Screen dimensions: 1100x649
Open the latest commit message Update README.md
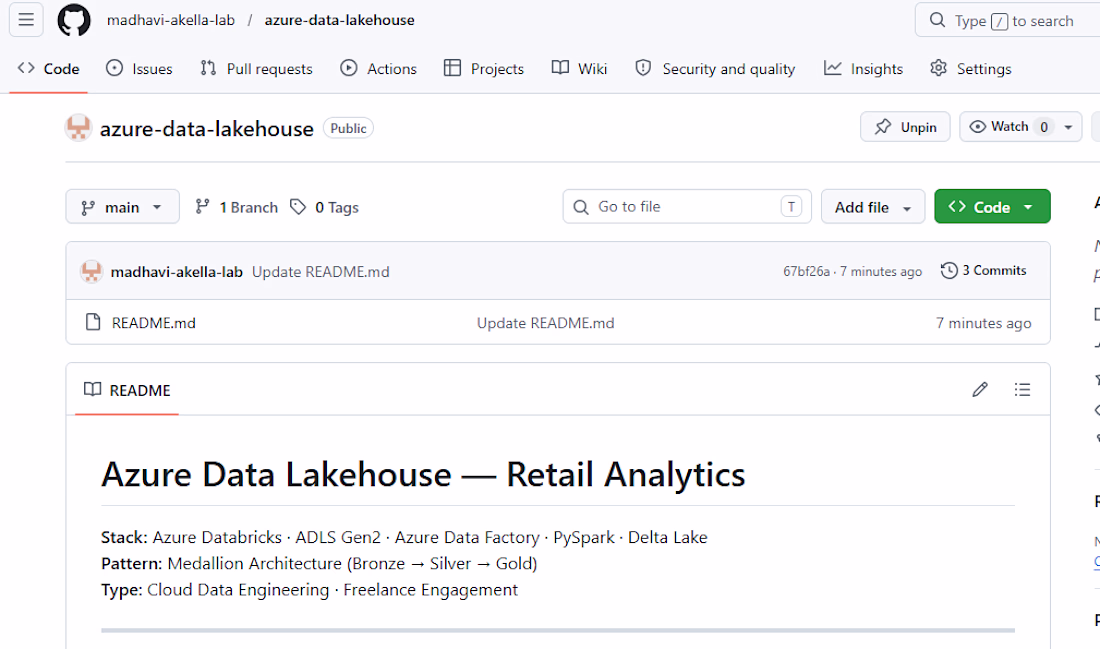pos(321,272)
